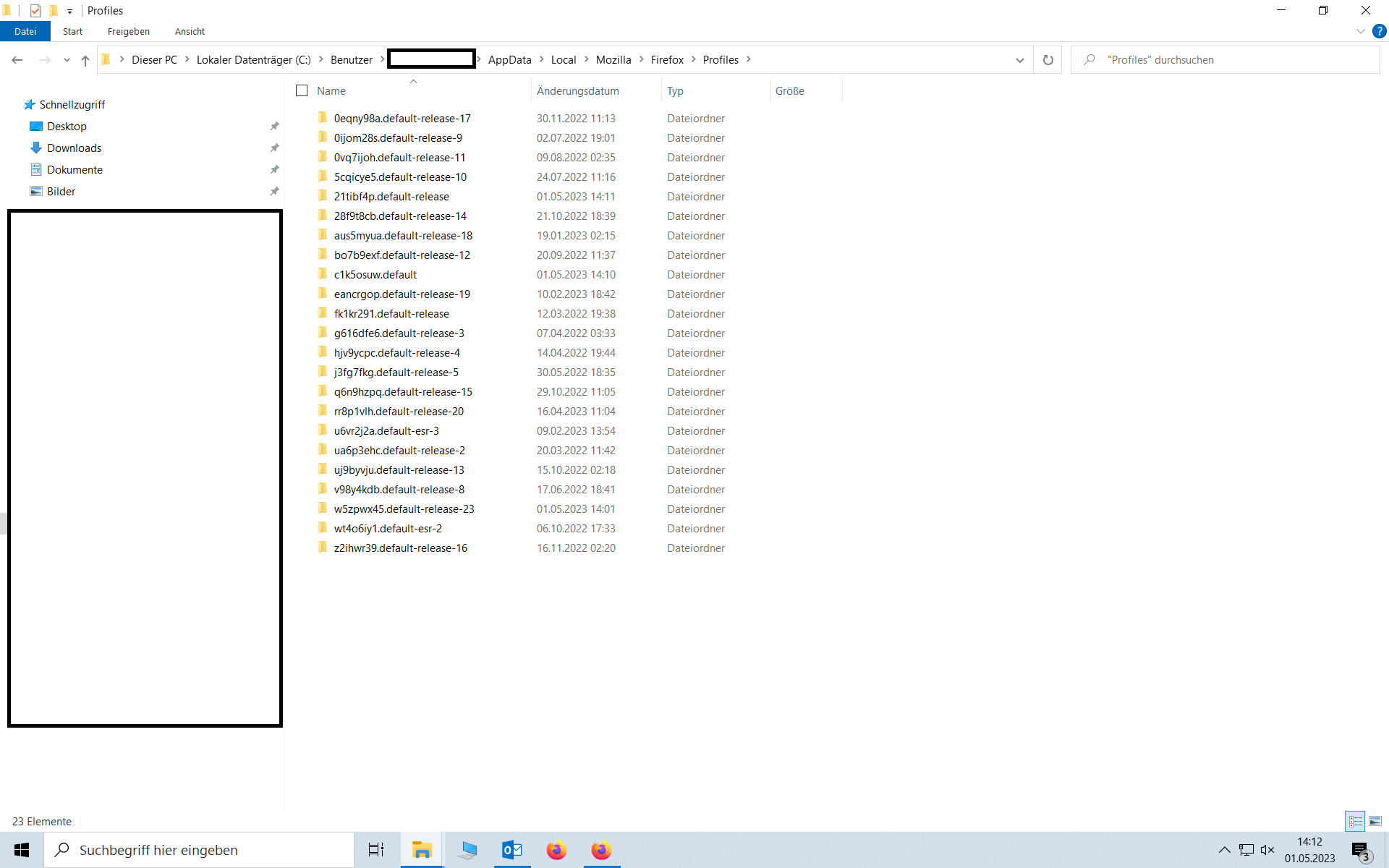Click Mozilla in the breadcrumb path
1389x868 pixels.
click(613, 60)
